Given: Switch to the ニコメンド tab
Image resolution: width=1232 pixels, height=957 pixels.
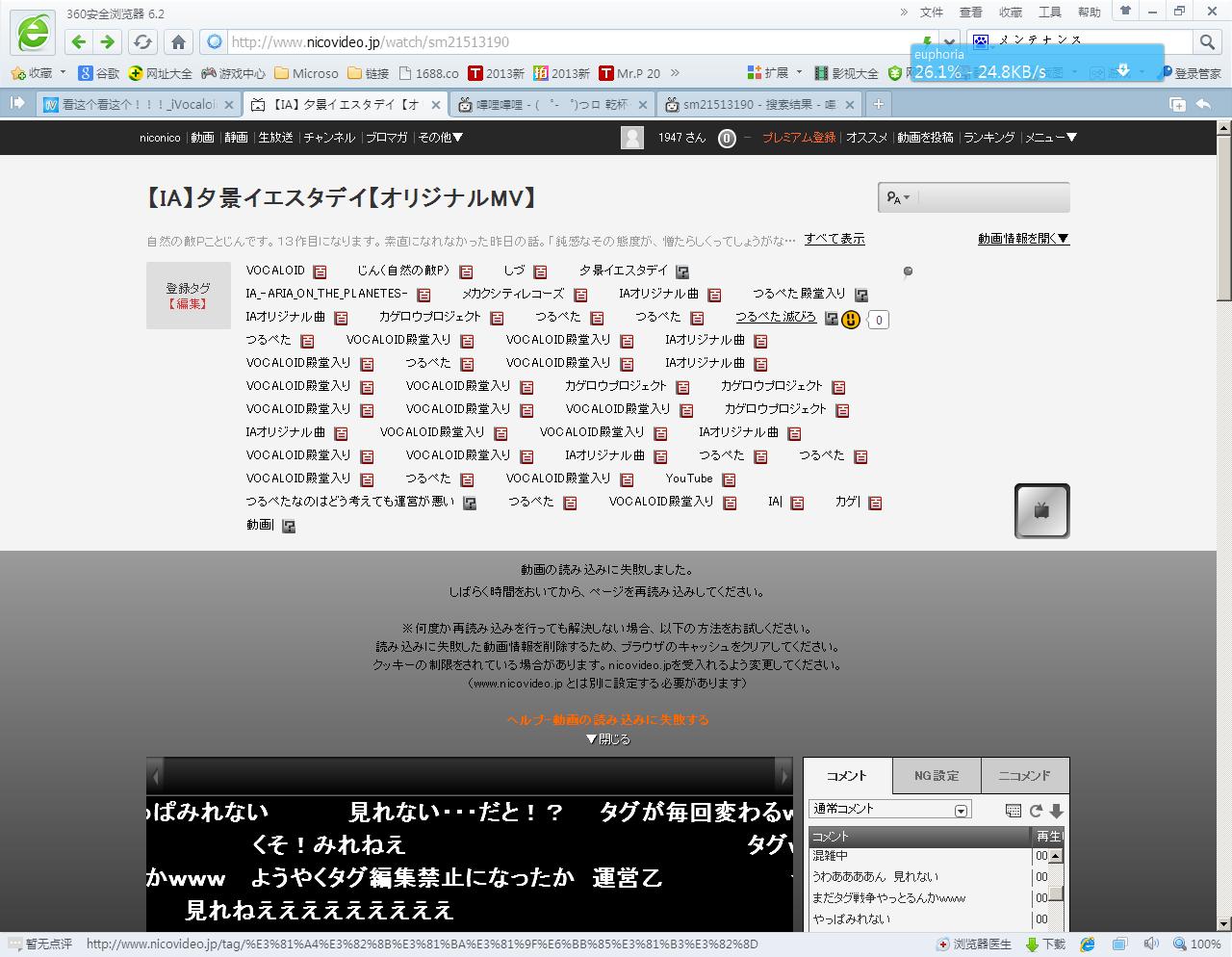Looking at the screenshot, I should pos(1024,775).
